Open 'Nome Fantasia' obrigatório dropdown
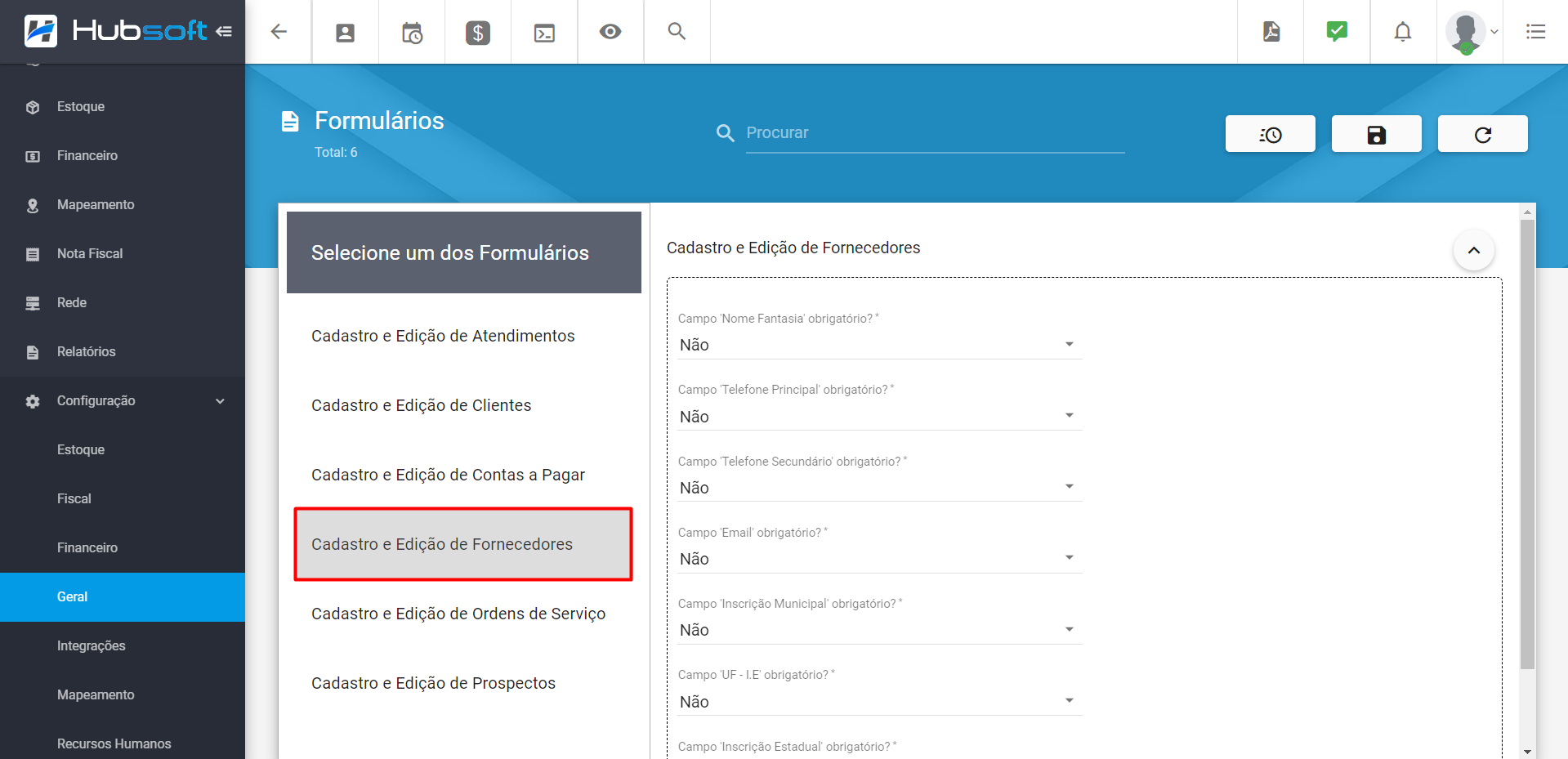The image size is (1568, 759). [880, 345]
